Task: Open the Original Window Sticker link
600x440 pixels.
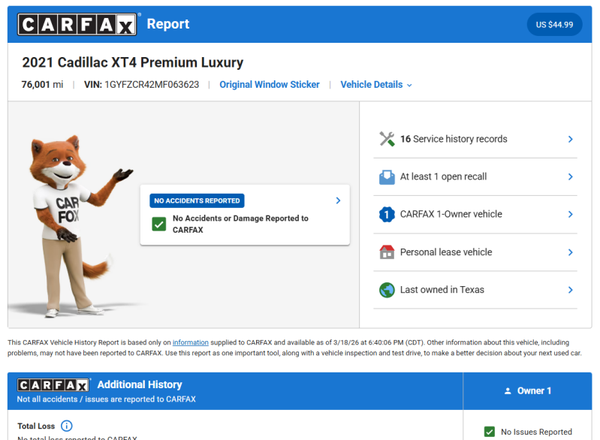Action: tap(269, 85)
